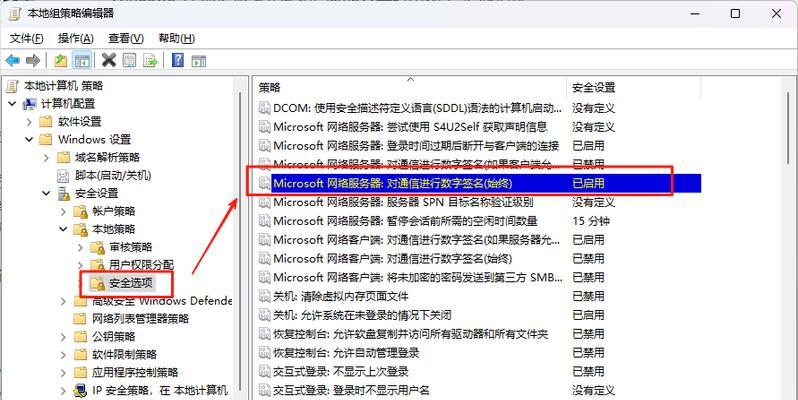798x400 pixels.
Task: Click the app icon in the title bar
Action: [x=15, y=13]
